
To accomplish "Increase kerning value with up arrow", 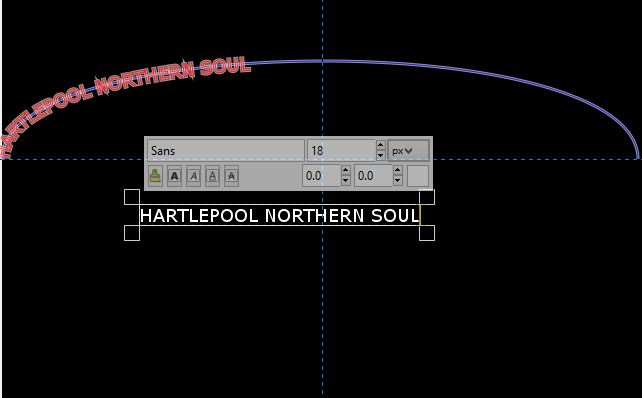I will pos(398,171).
